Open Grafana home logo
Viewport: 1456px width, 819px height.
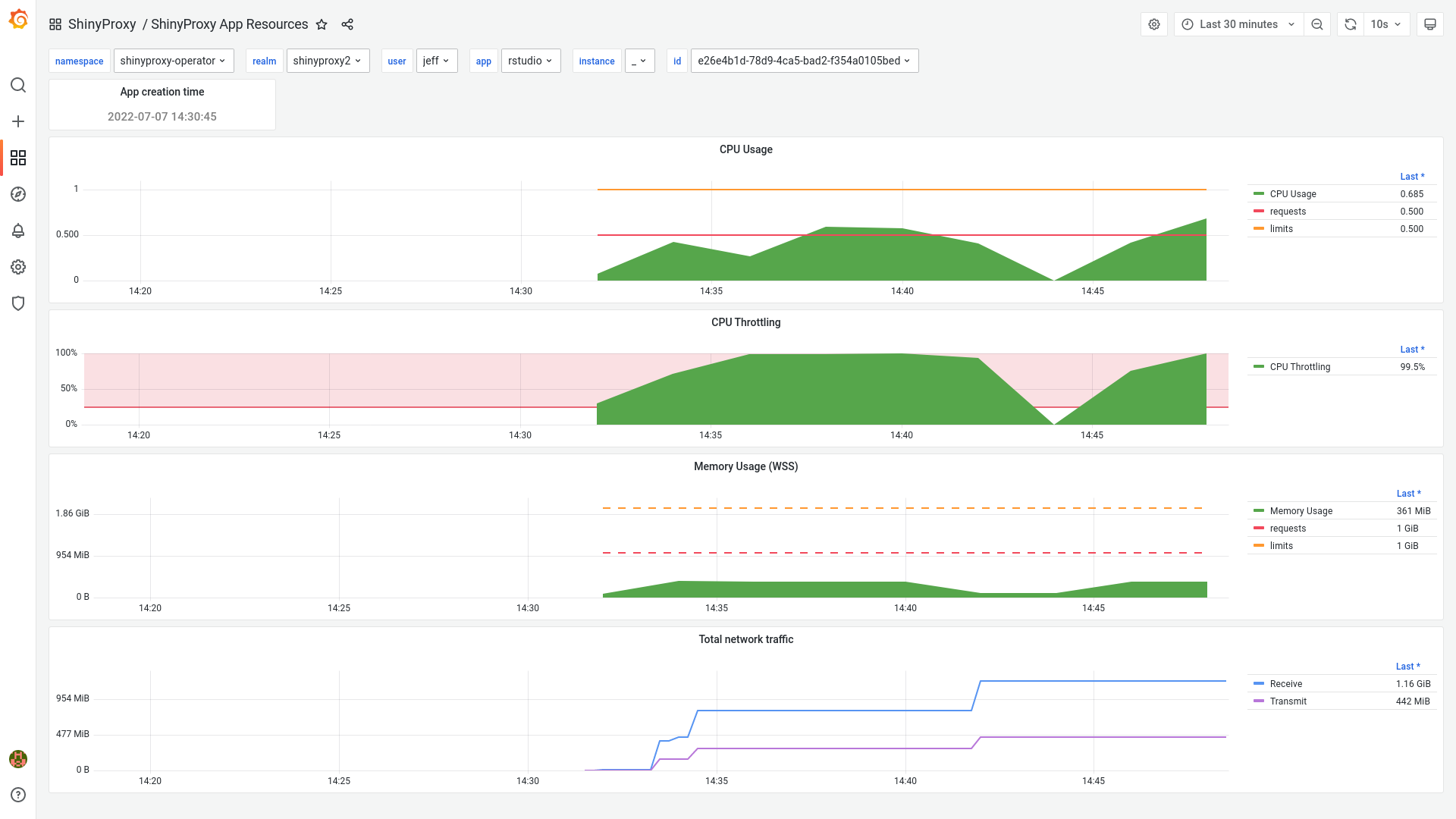pos(18,20)
